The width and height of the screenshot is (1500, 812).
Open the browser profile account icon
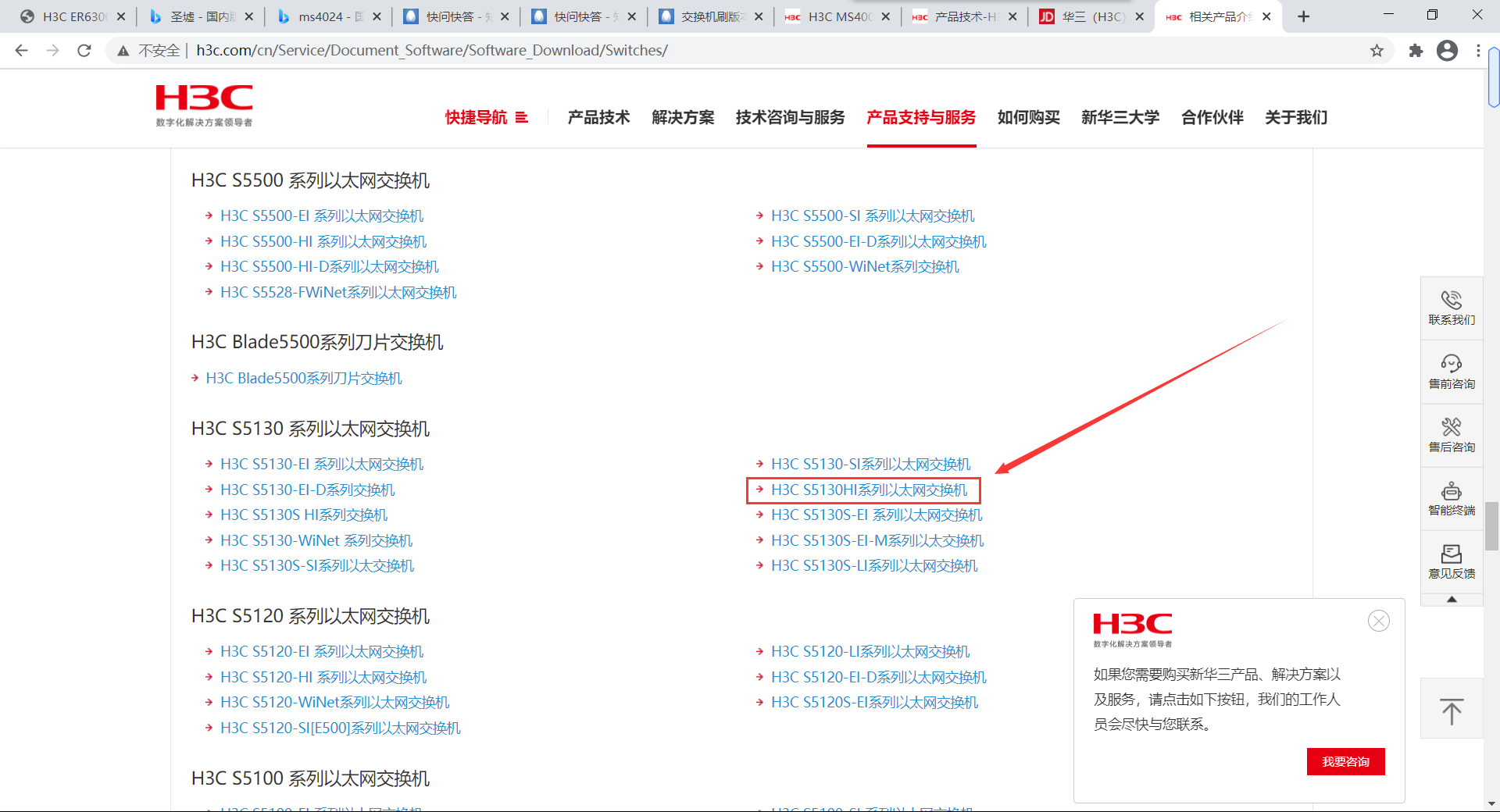[x=1448, y=51]
